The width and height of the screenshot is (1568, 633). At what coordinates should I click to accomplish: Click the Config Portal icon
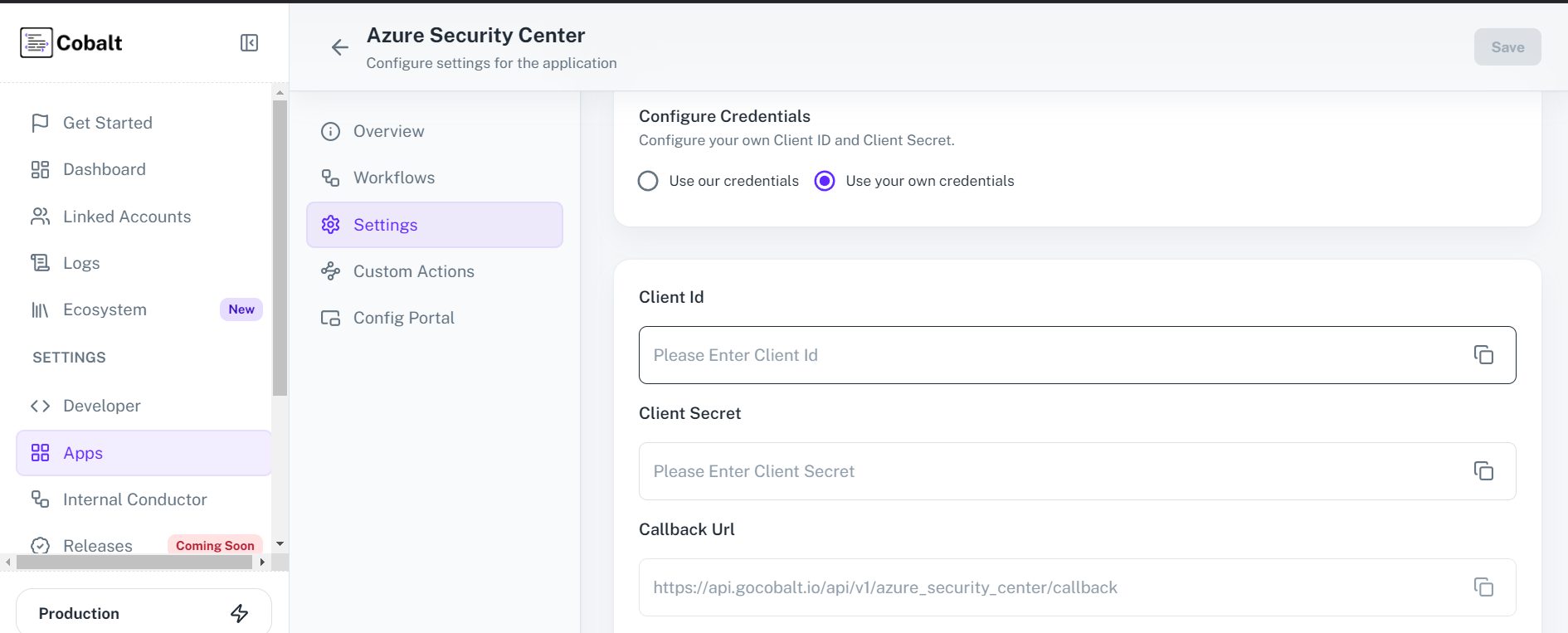pos(330,318)
